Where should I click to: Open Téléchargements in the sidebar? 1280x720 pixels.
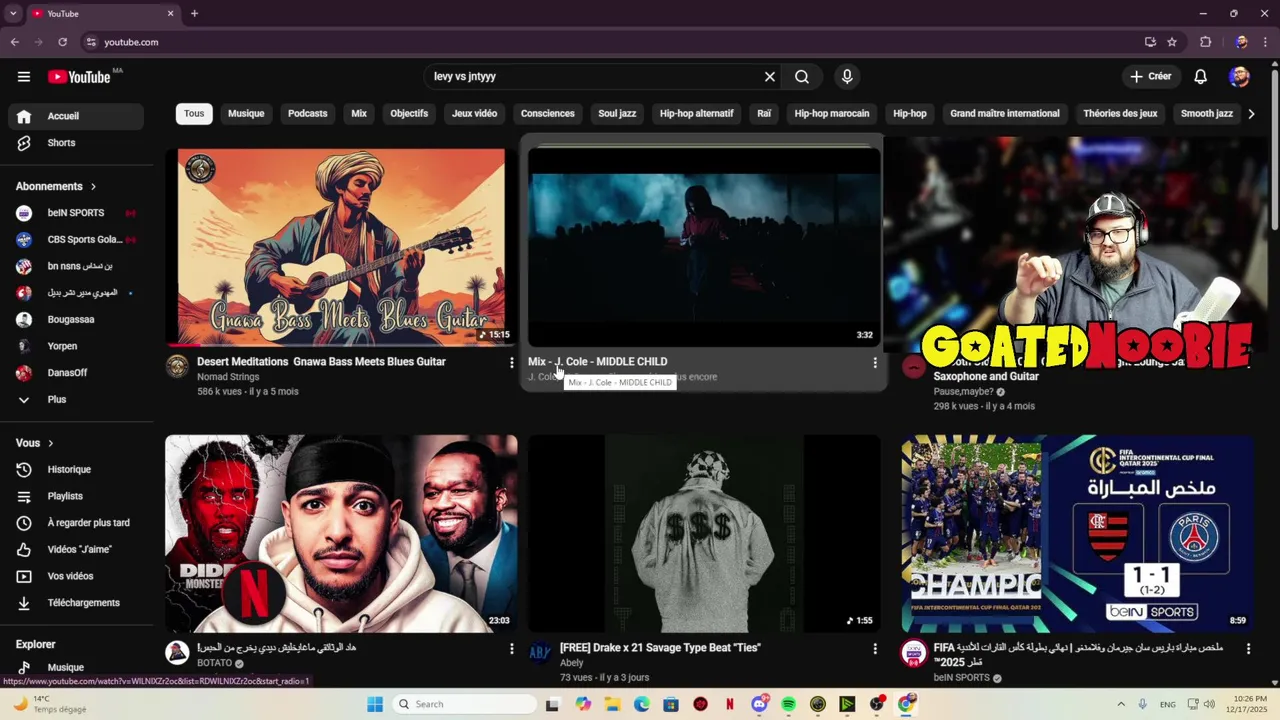coord(76,603)
